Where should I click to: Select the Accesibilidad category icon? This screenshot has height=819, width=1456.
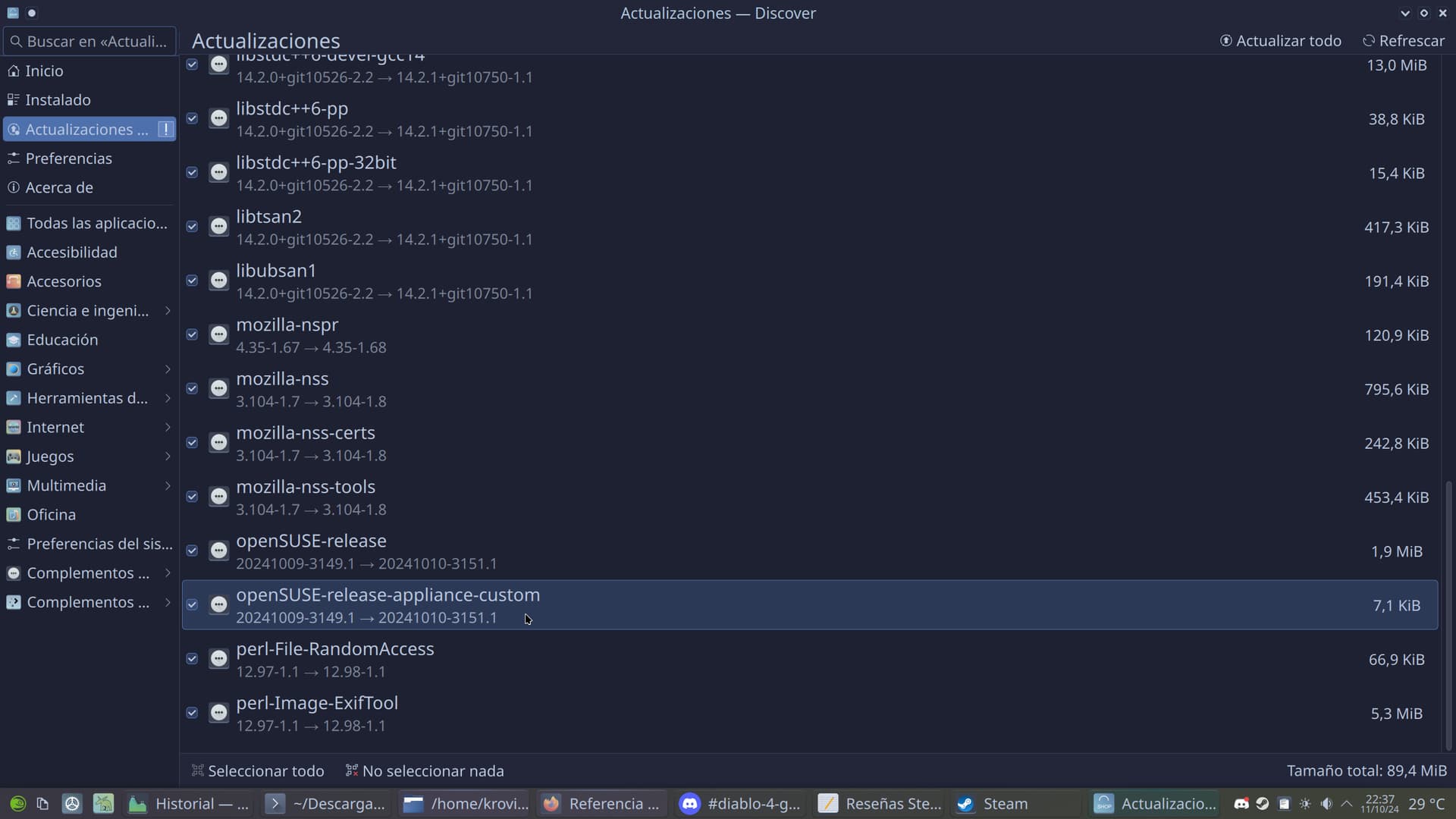point(14,252)
